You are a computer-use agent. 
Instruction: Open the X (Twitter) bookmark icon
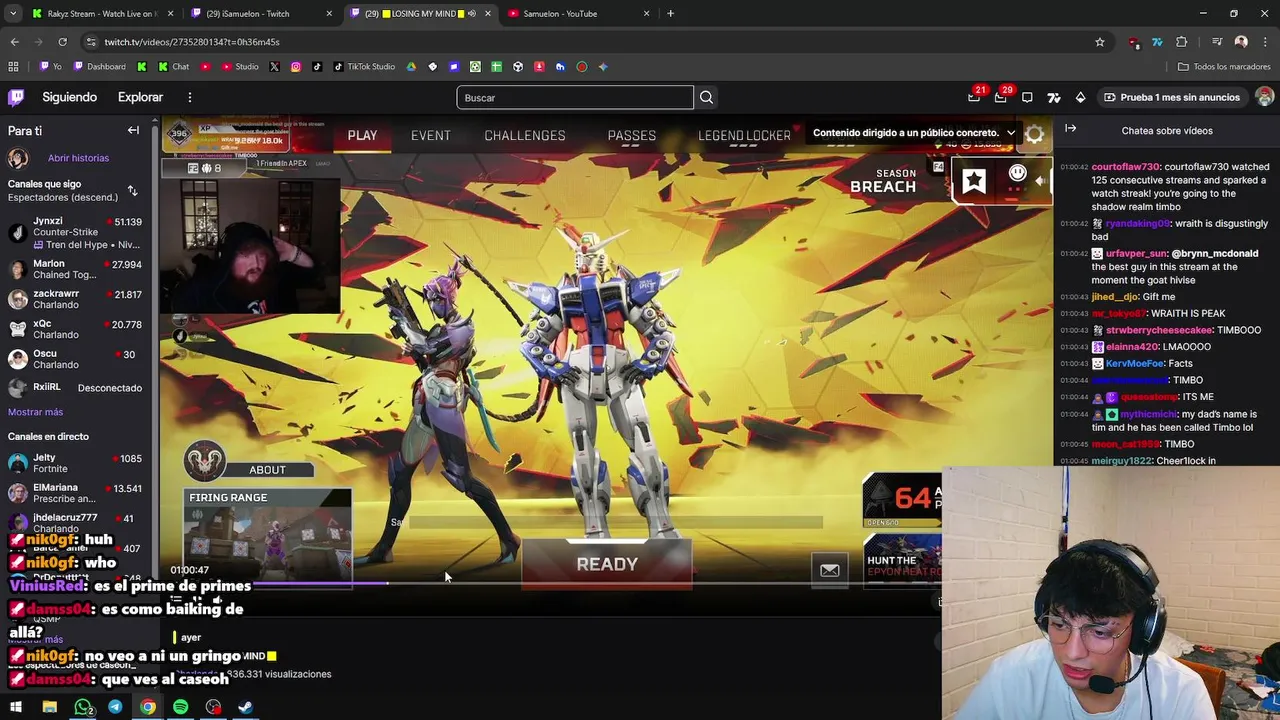[x=274, y=67]
